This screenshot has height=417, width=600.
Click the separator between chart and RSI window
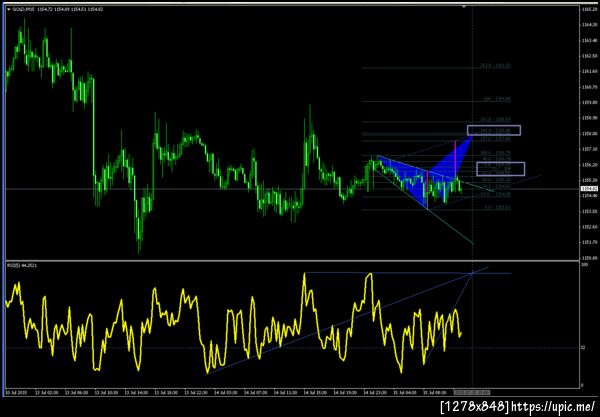pyautogui.click(x=292, y=261)
